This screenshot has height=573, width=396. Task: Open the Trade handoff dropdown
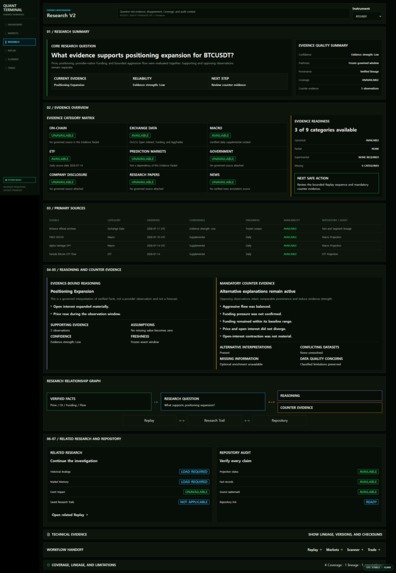coord(374,550)
